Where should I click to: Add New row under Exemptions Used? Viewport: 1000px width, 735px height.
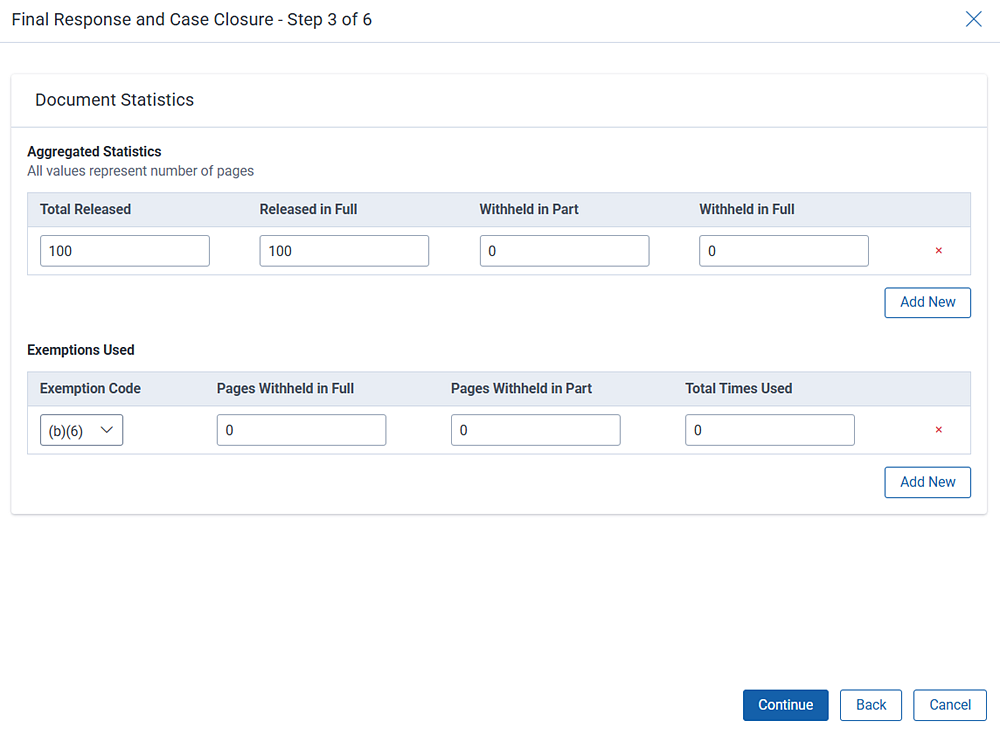click(x=927, y=482)
